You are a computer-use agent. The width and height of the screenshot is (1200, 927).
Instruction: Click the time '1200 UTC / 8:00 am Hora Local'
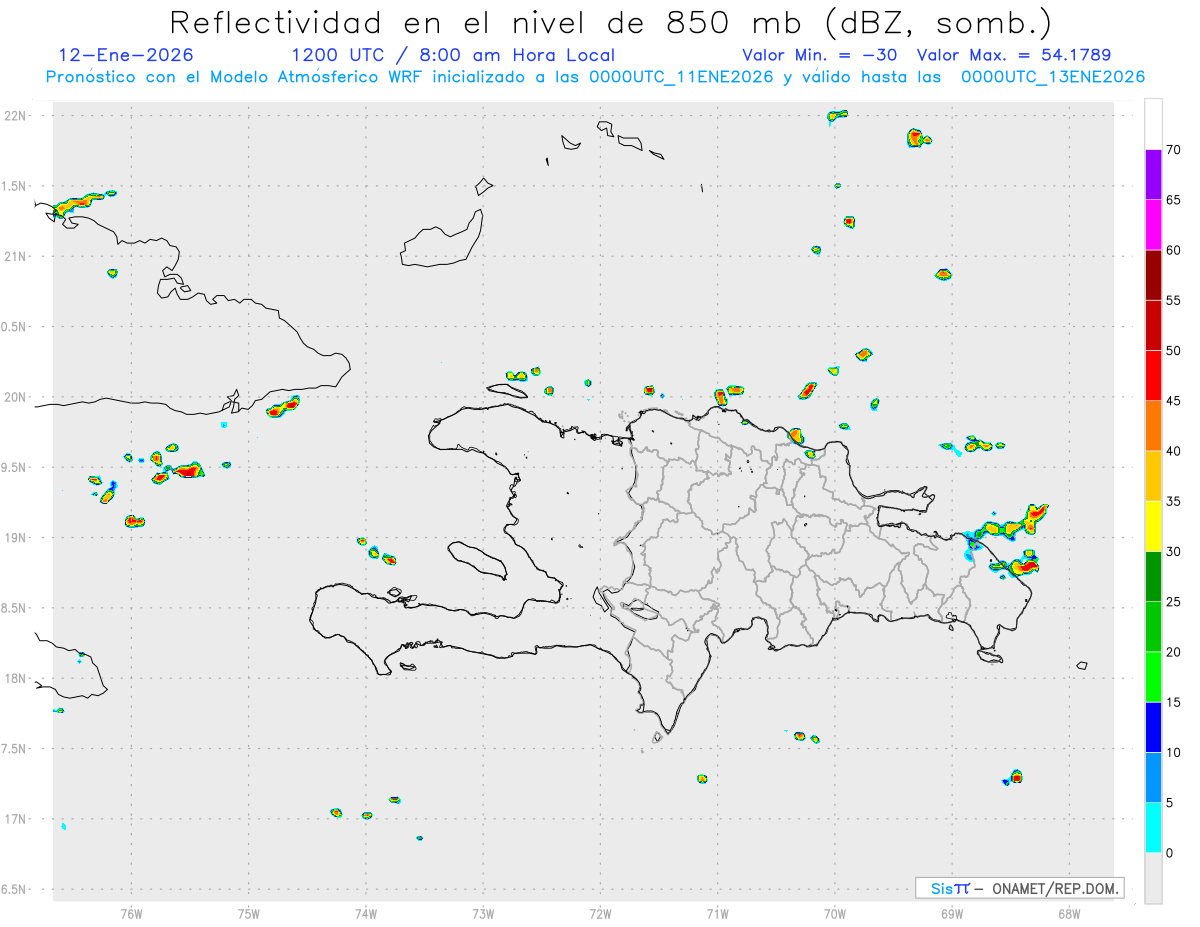click(453, 55)
